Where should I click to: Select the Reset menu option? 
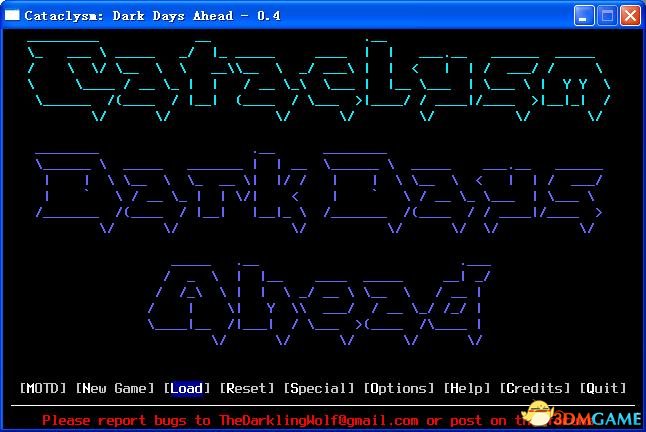(247, 388)
